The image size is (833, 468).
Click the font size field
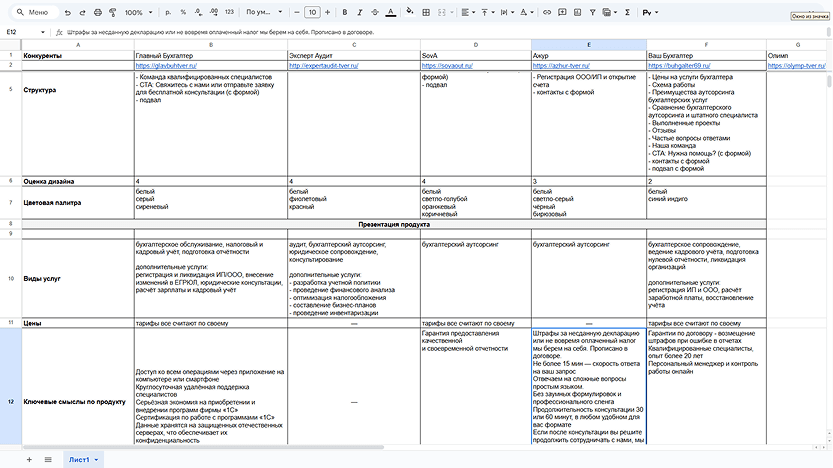312,12
